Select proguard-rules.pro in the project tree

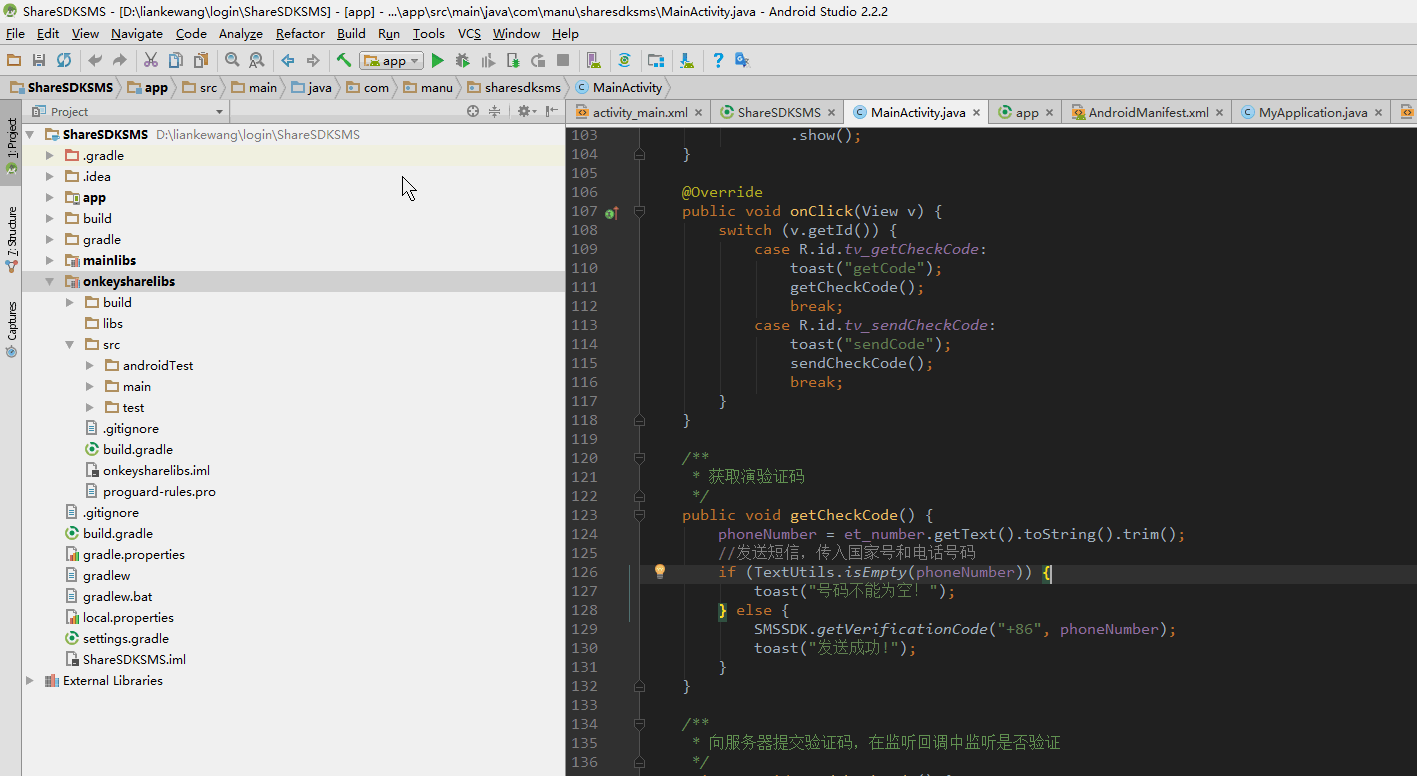(159, 492)
